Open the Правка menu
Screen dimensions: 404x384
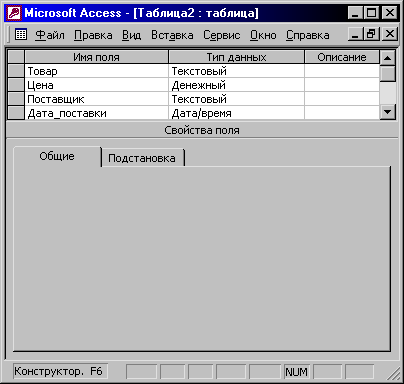pos(93,35)
